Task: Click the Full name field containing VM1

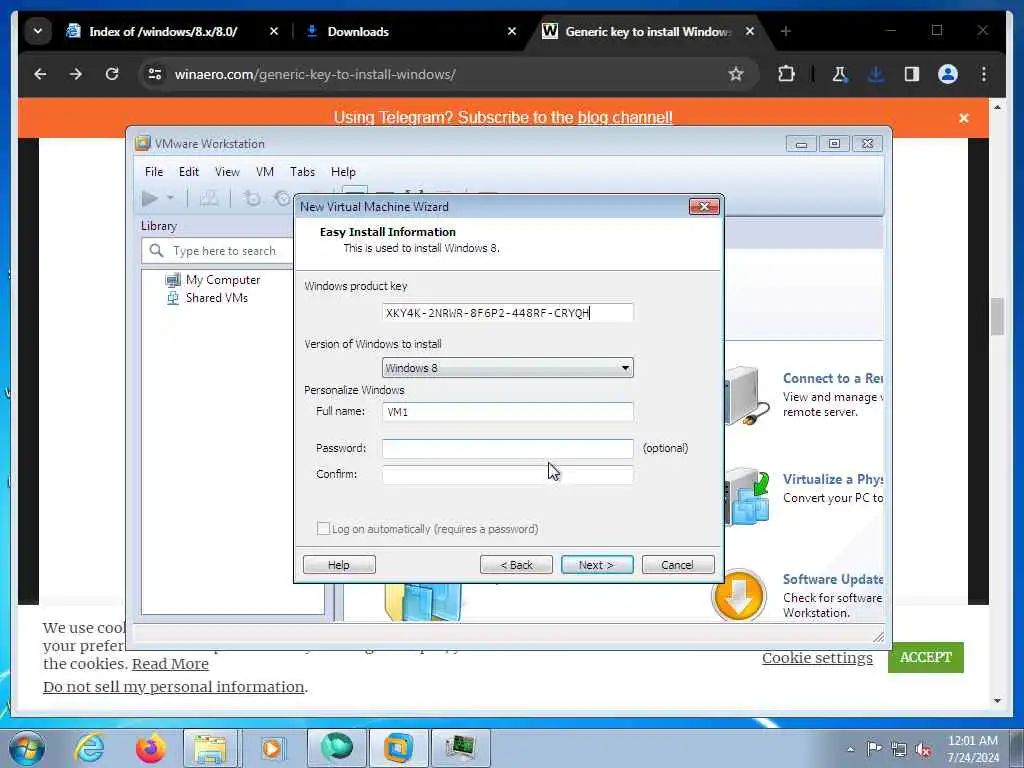Action: point(507,412)
